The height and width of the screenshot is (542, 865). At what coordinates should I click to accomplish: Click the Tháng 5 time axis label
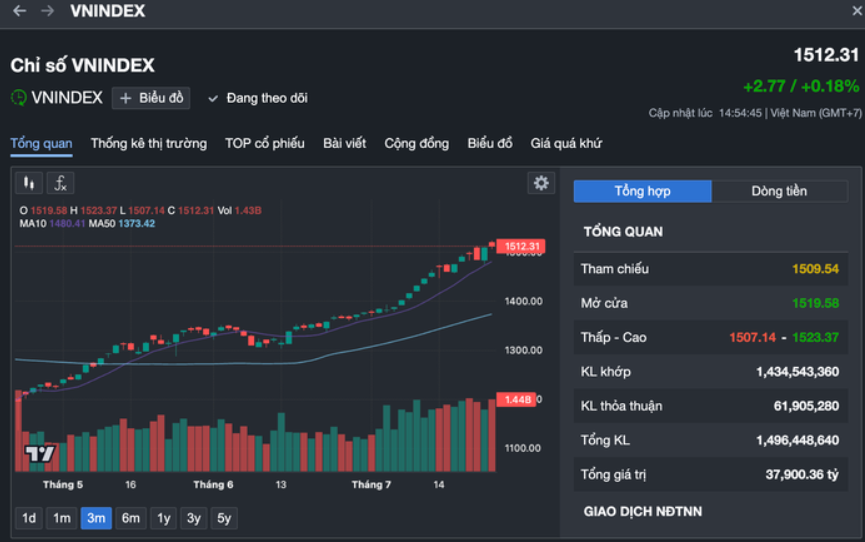(x=63, y=485)
